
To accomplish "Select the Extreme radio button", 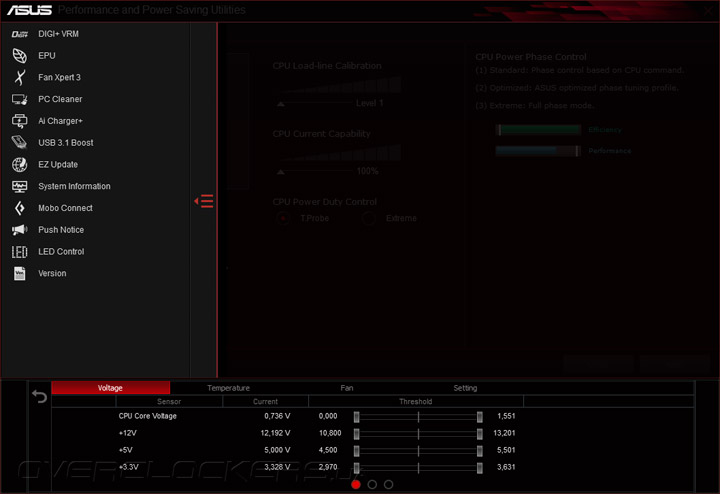I will (369, 218).
